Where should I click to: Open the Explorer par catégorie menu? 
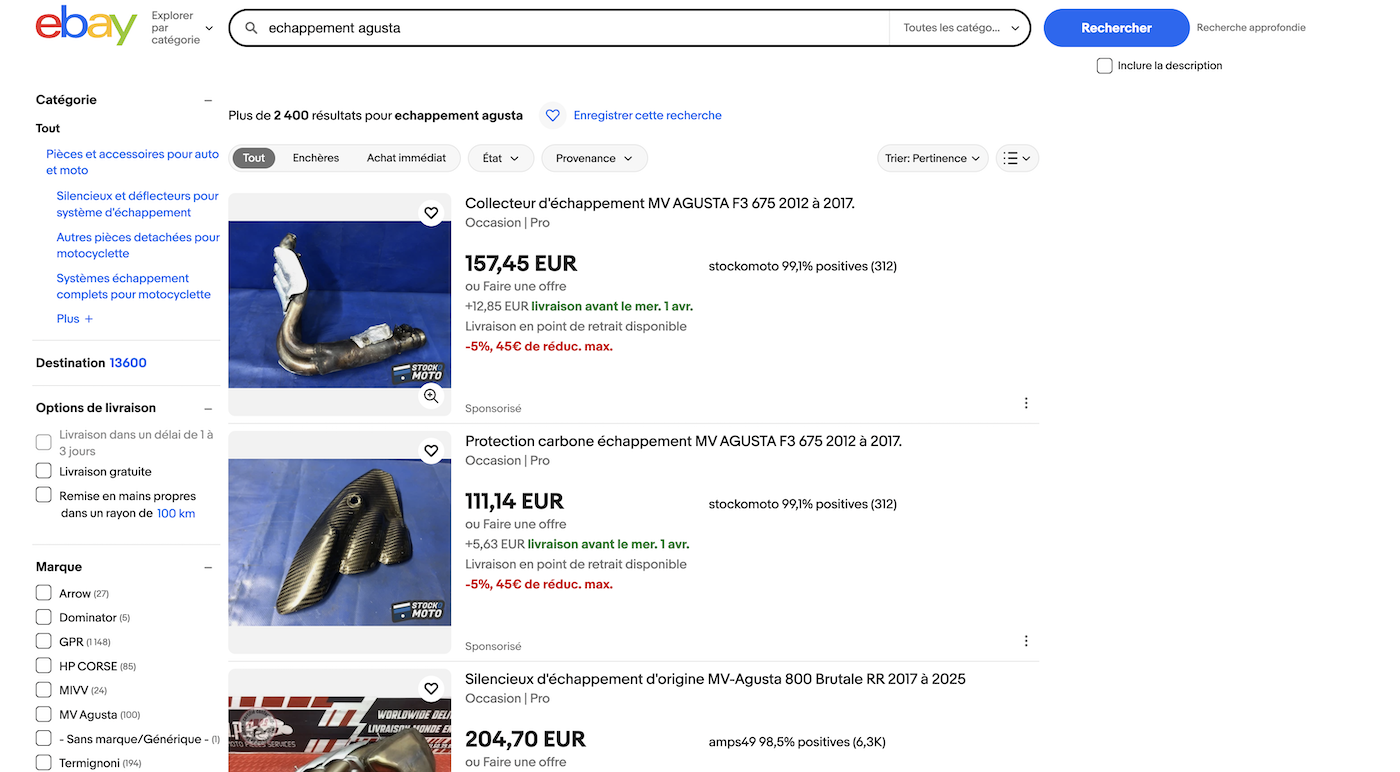[x=182, y=28]
